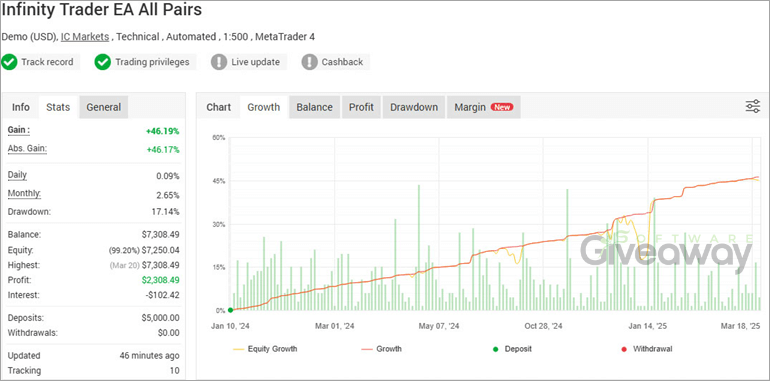Click the Abs. Gain label

click(27, 148)
